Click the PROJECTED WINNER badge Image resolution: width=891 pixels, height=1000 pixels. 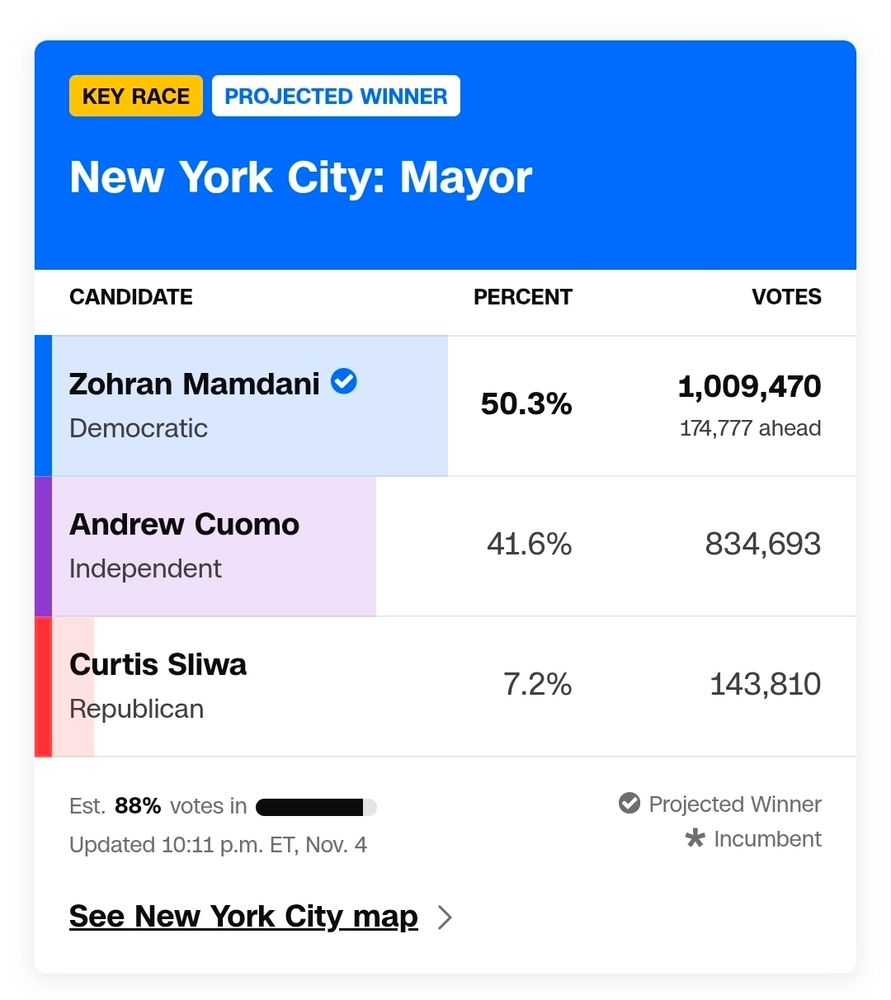point(336,96)
